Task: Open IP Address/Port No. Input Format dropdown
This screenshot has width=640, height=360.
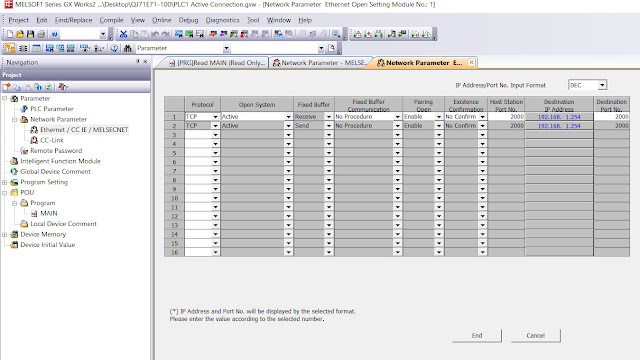Action: (x=602, y=85)
